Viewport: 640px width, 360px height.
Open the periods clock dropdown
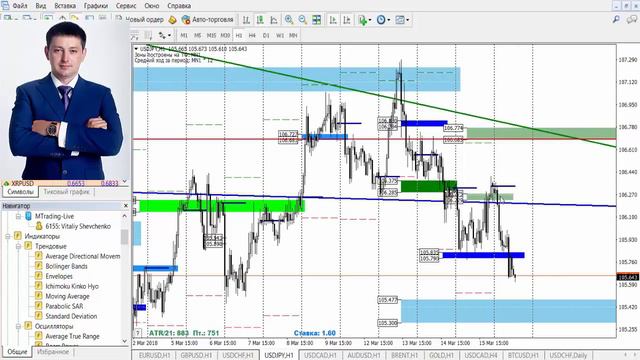pos(383,20)
